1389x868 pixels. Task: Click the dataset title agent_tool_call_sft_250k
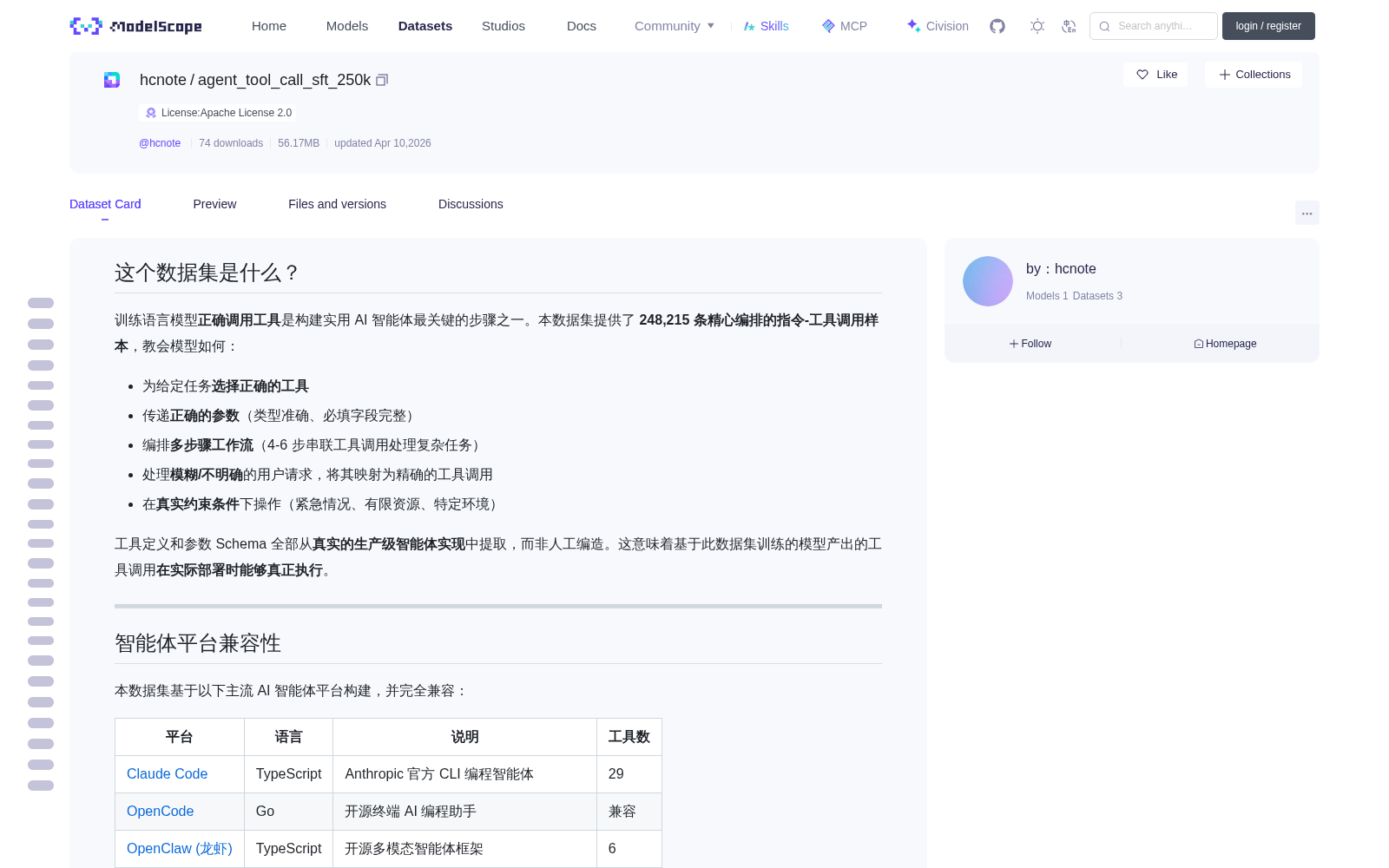point(285,80)
